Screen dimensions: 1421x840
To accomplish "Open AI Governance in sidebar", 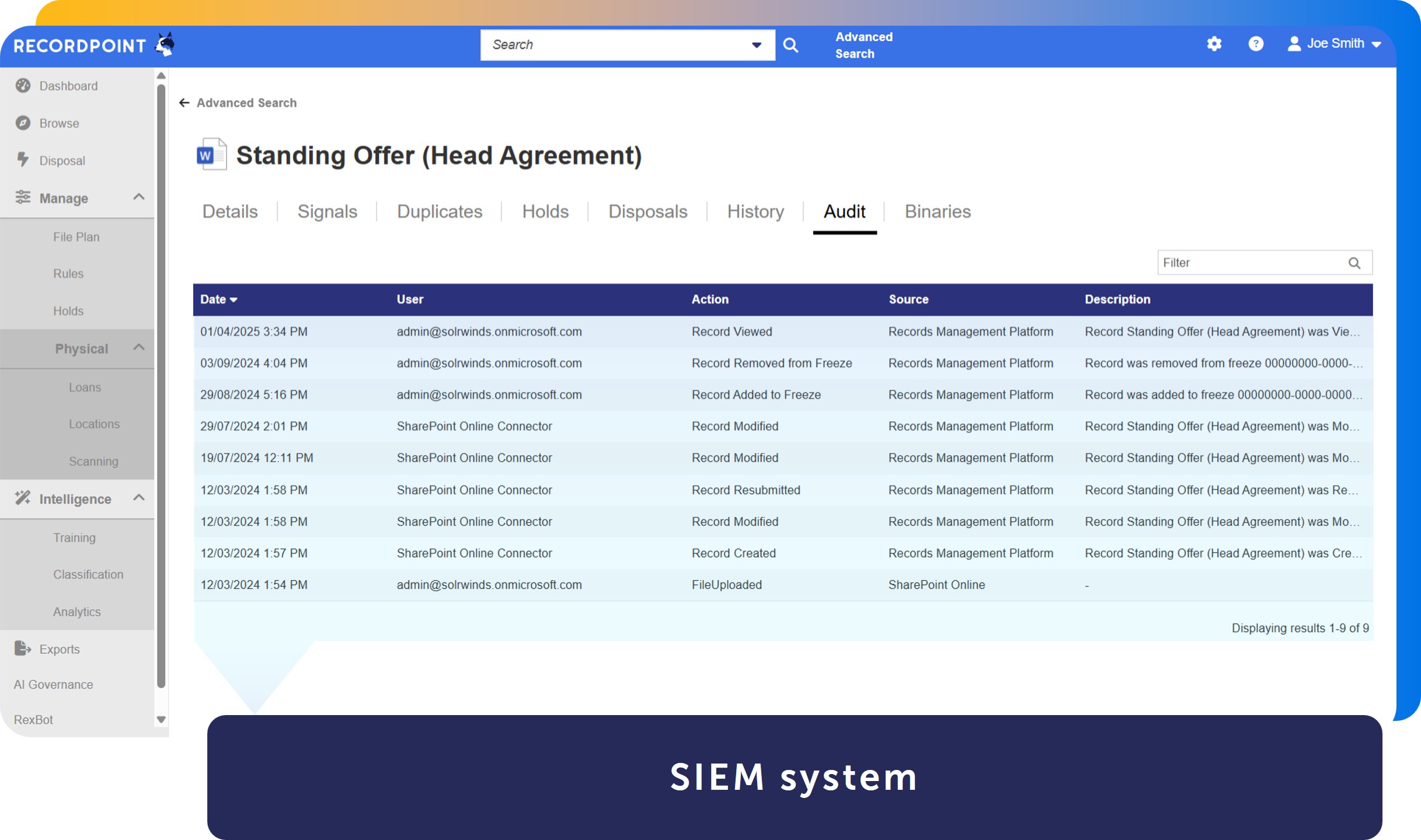I will coord(53,685).
